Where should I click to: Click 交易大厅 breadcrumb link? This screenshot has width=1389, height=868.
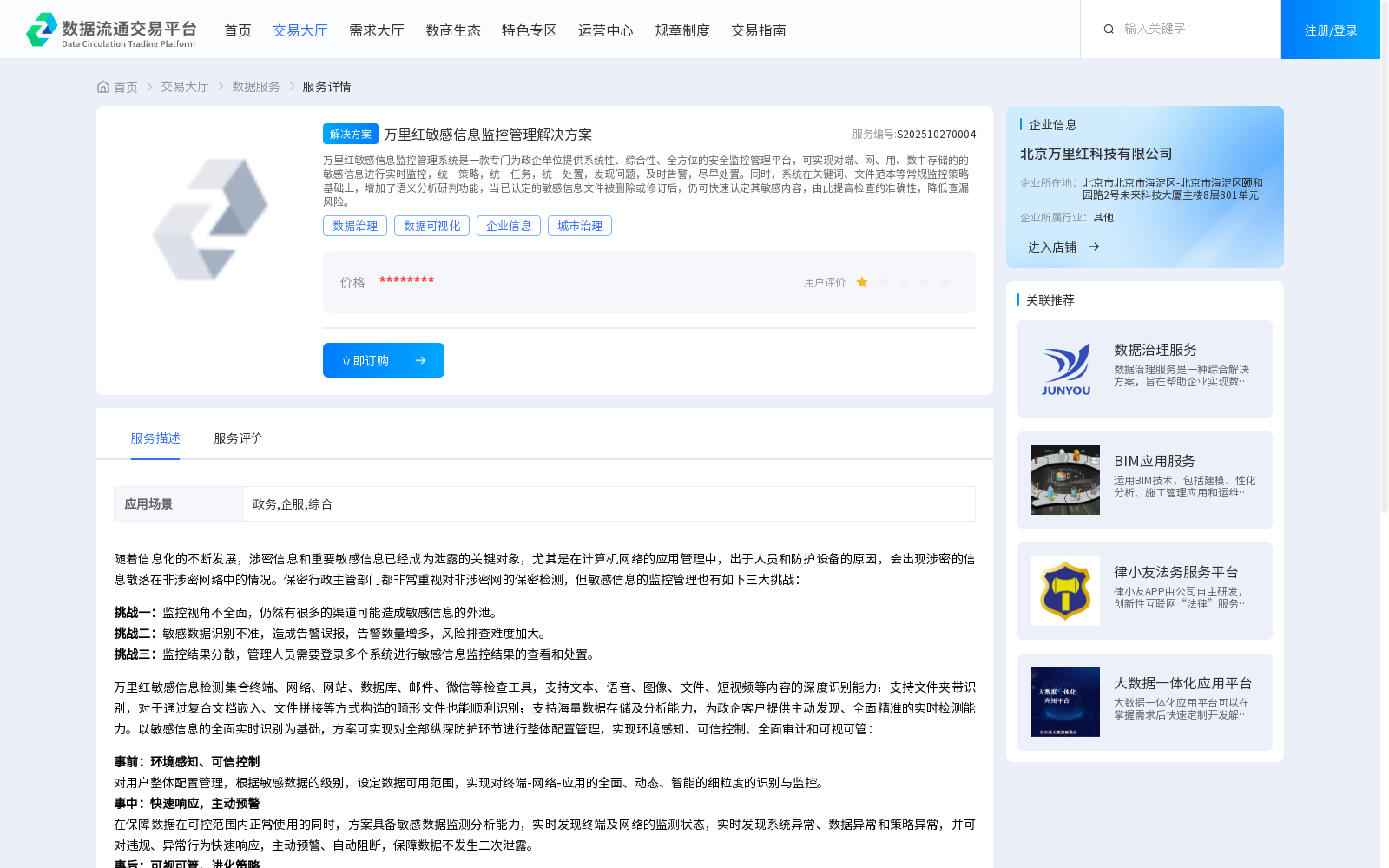(185, 87)
